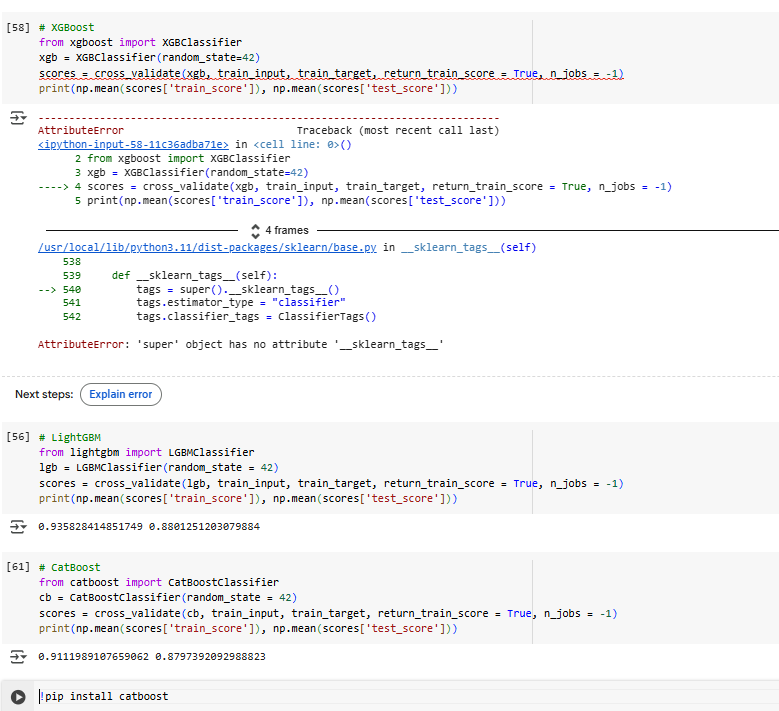Click the LightGBM output 0.935828414851749 0.8801251203079884
This screenshot has height=711, width=779.
149,527
